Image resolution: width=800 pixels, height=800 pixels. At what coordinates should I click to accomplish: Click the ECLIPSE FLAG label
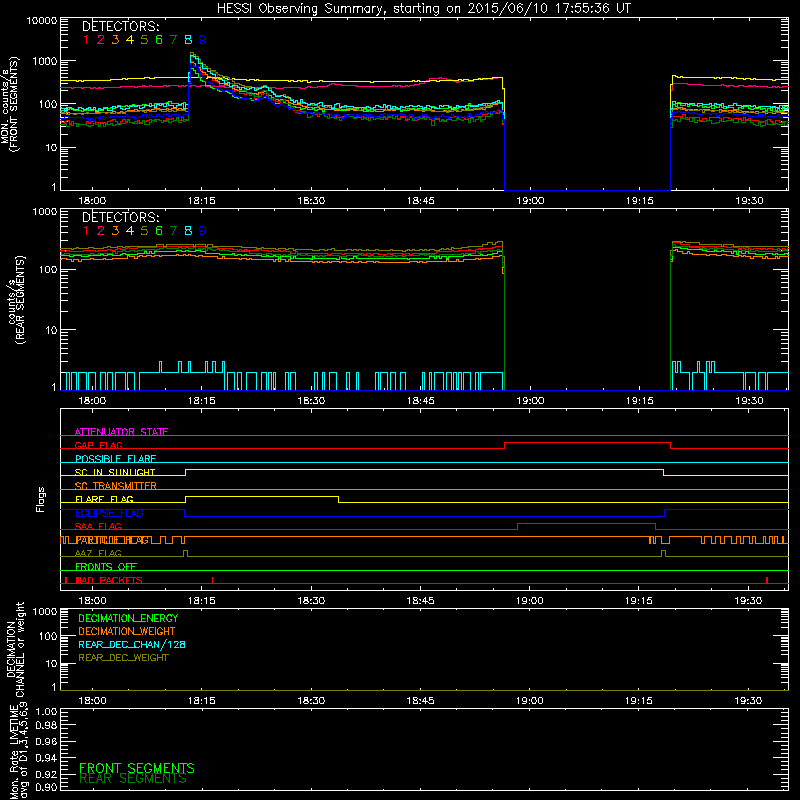(109, 513)
